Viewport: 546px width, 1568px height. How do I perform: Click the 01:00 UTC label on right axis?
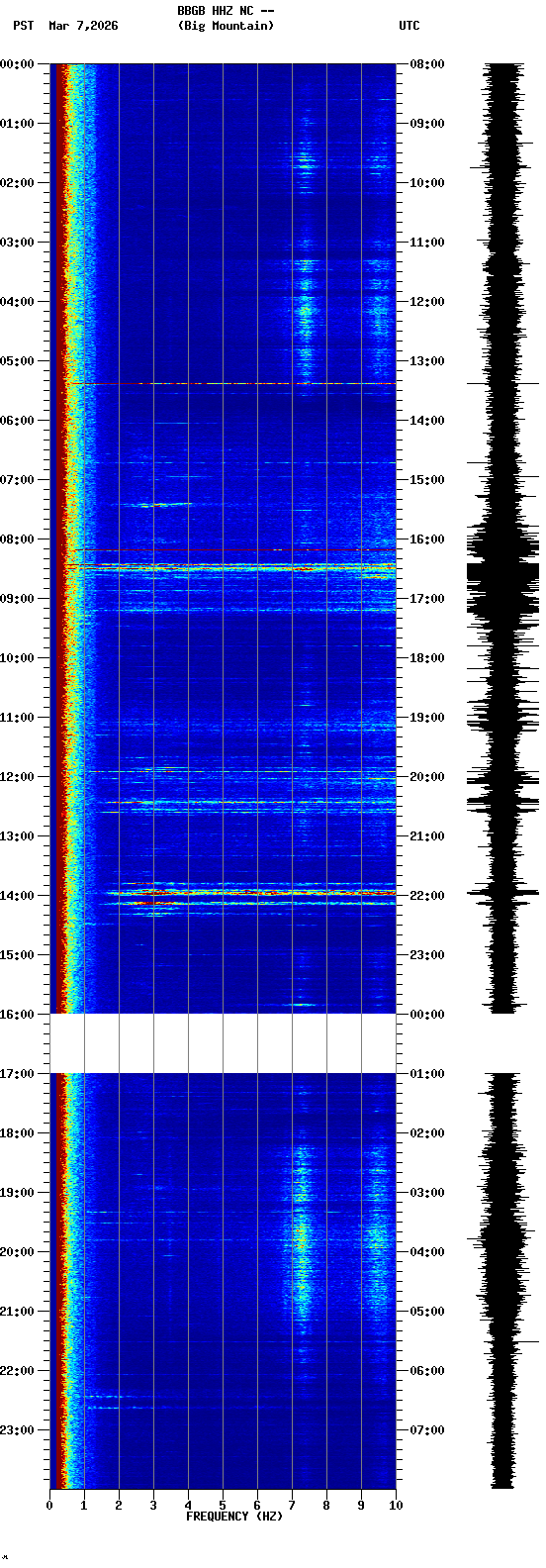(x=427, y=1074)
